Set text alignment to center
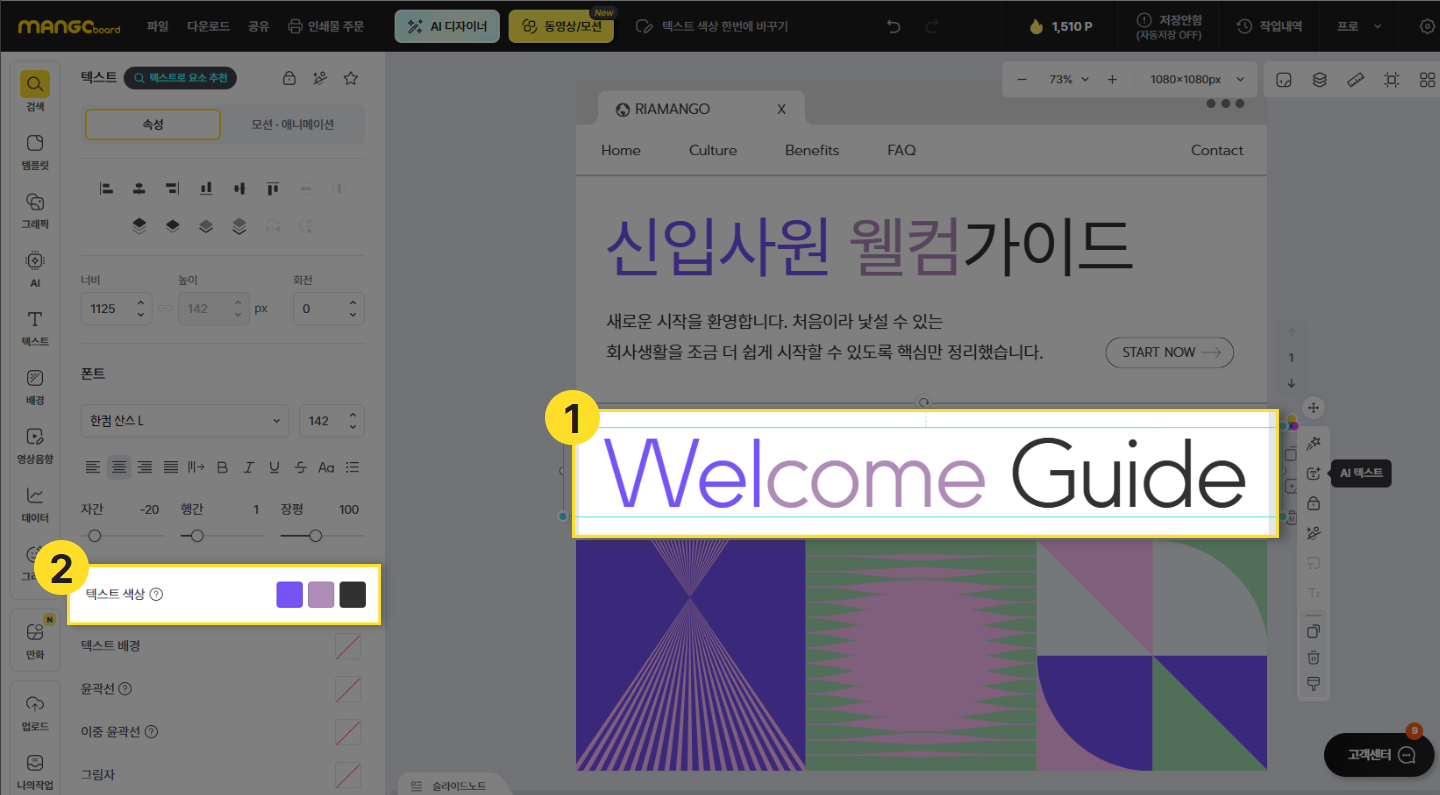This screenshot has height=795, width=1440. click(x=119, y=467)
